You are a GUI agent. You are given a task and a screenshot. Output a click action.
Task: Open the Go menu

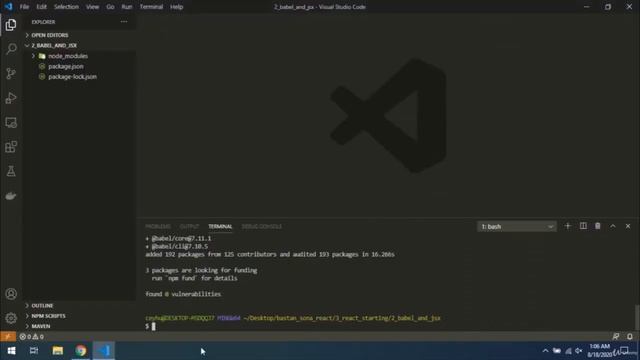110,7
